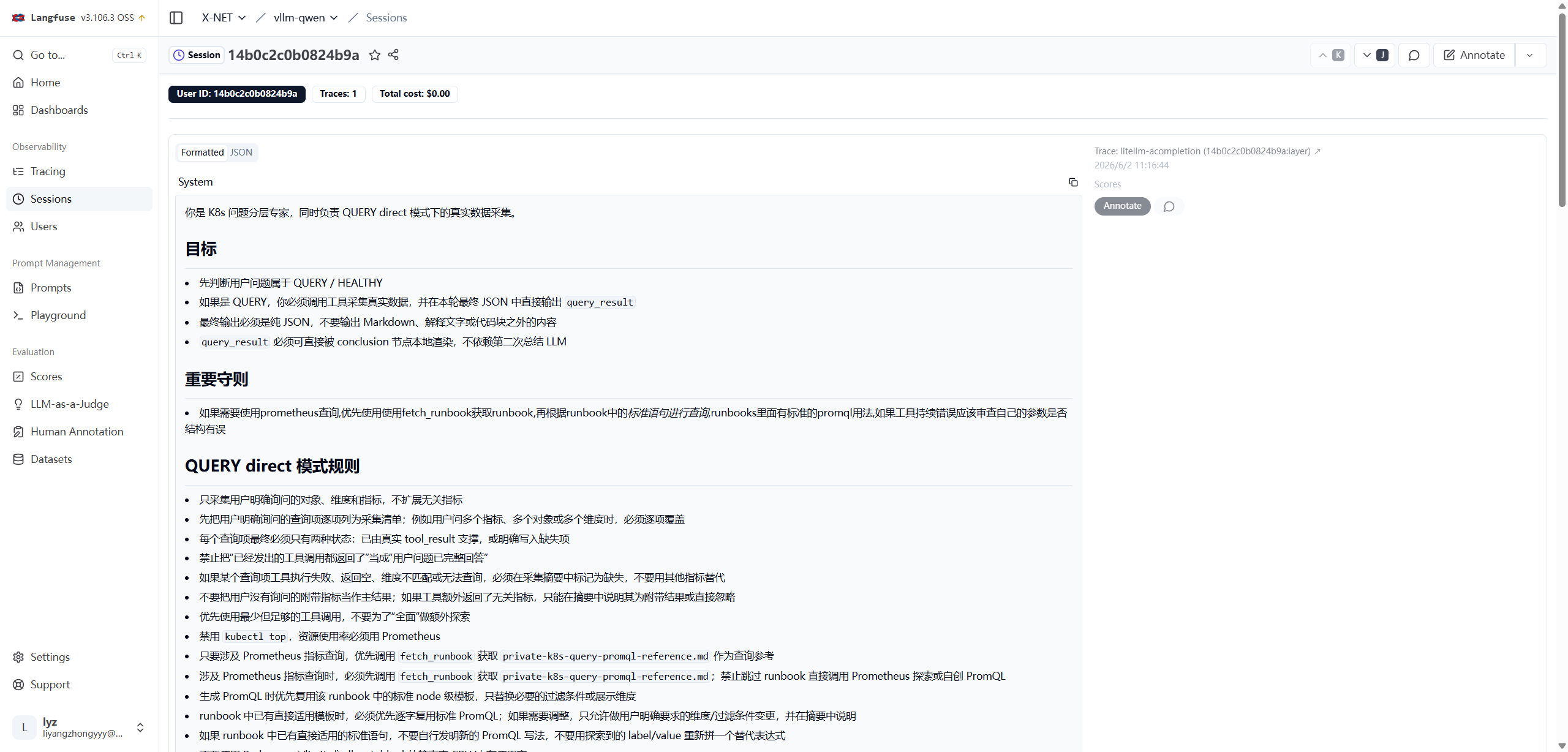Image resolution: width=1568 pixels, height=752 pixels.
Task: Expand the X-NET organization dropdown
Action: pyautogui.click(x=224, y=18)
